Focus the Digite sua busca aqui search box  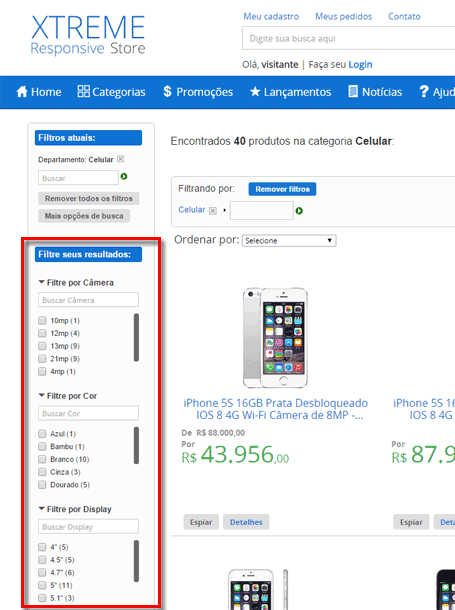pos(348,39)
